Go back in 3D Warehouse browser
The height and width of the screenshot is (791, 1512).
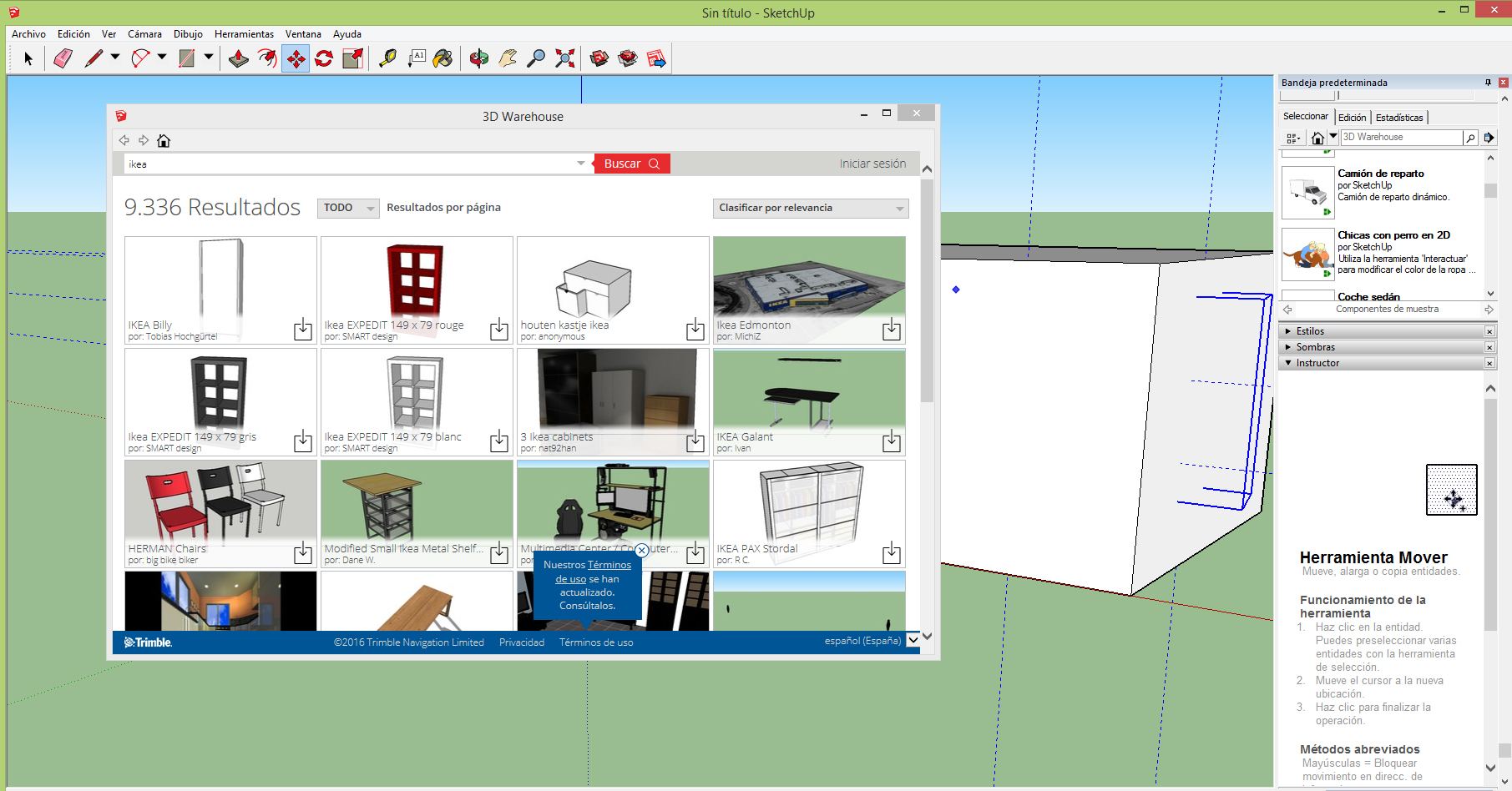[124, 140]
